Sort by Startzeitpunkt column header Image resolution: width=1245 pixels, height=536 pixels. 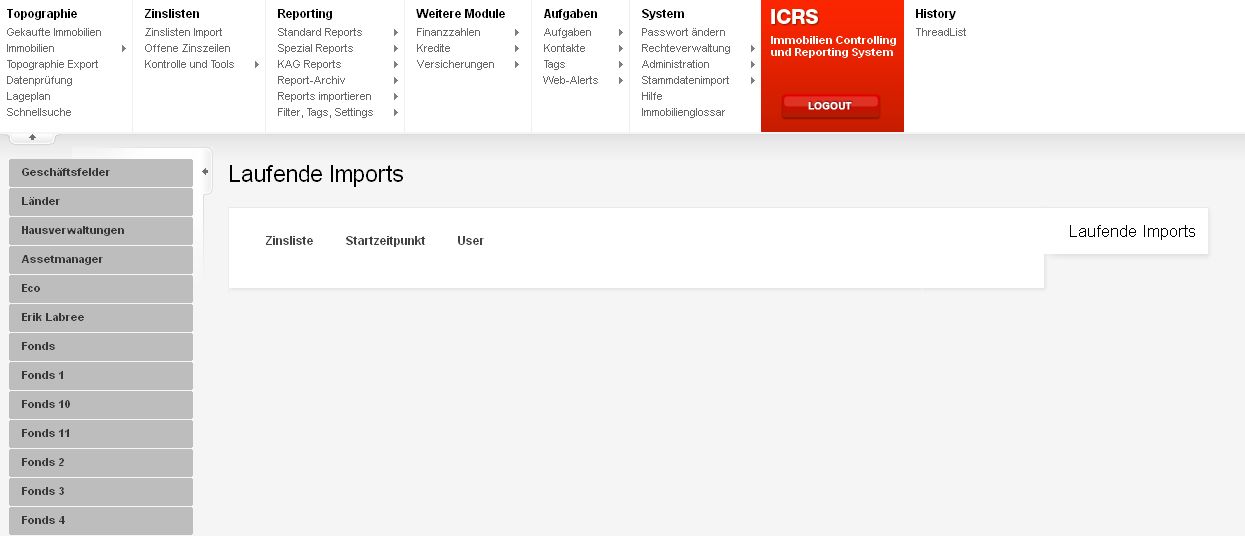pos(385,241)
